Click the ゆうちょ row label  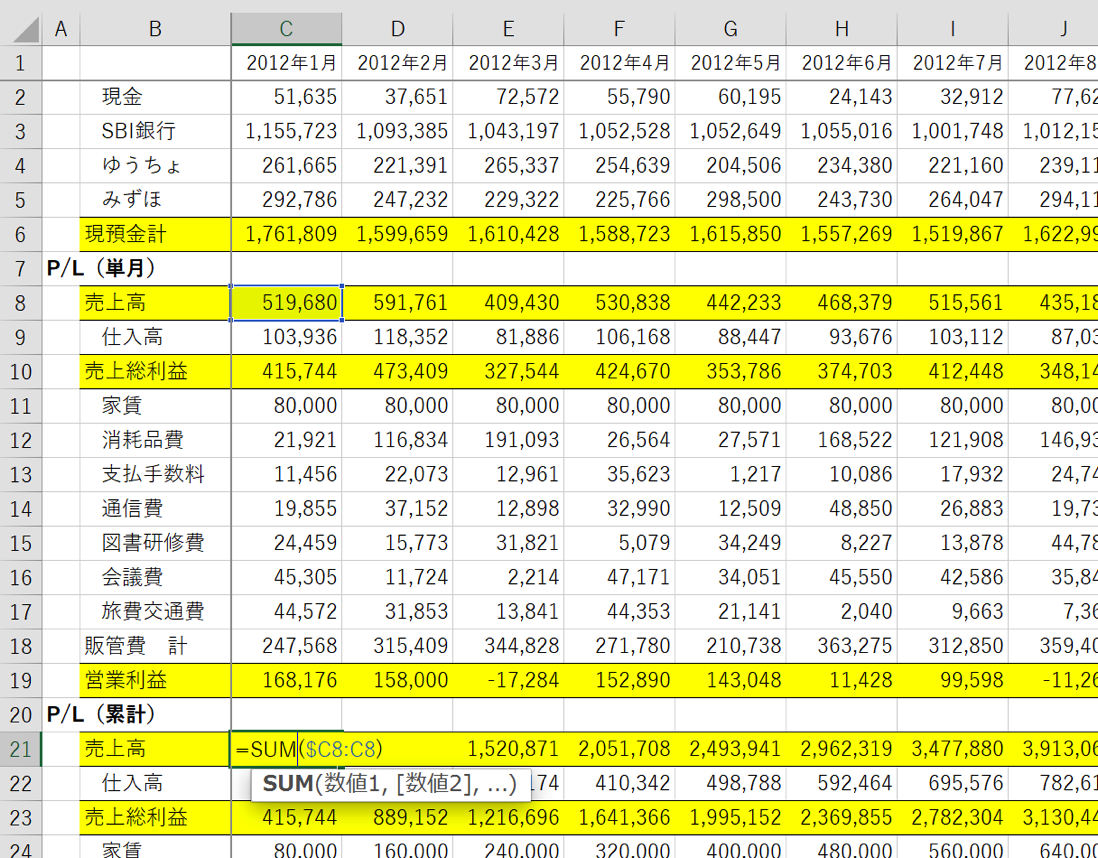(142, 165)
